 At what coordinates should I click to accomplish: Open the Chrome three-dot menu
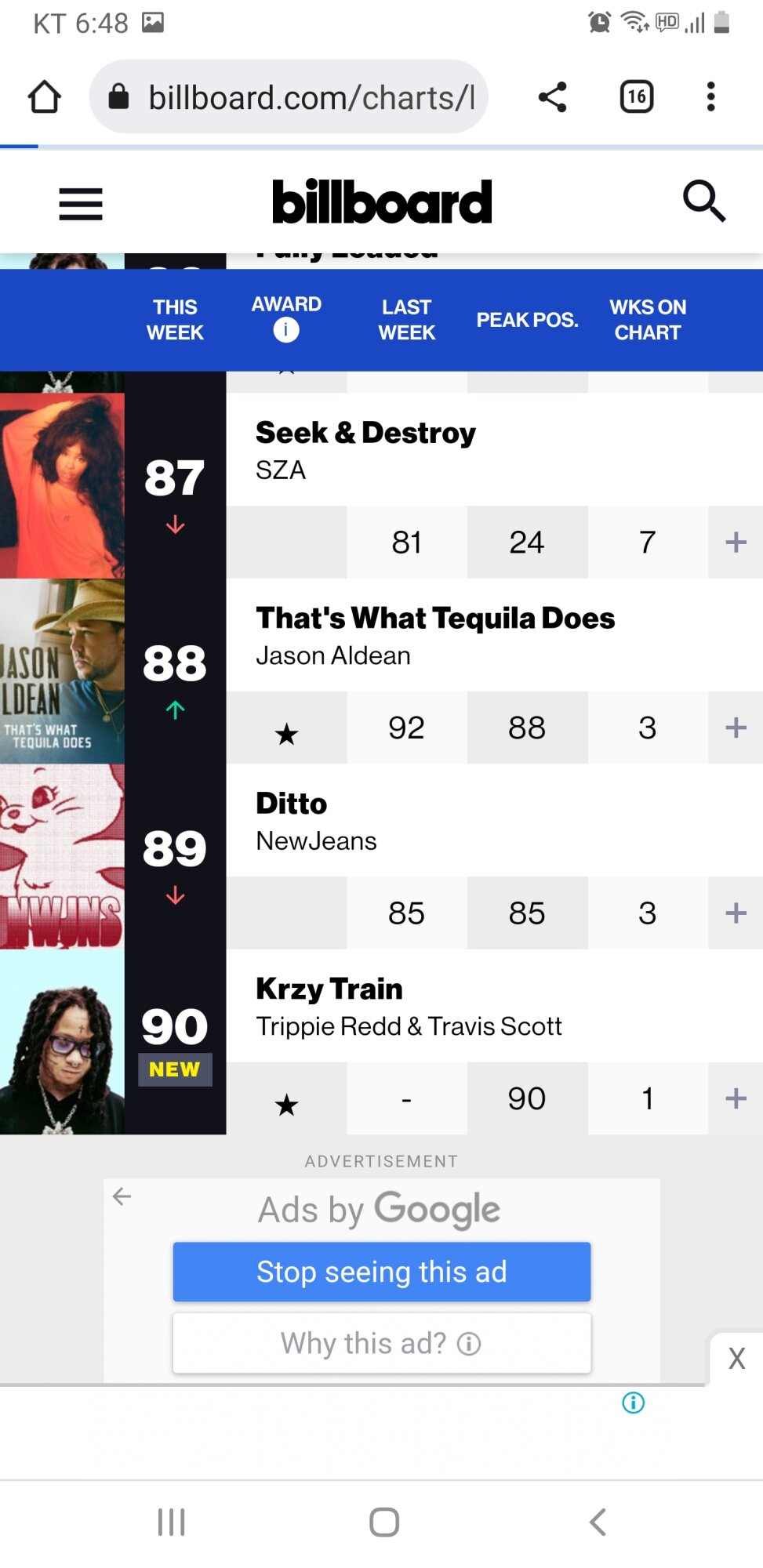710,97
